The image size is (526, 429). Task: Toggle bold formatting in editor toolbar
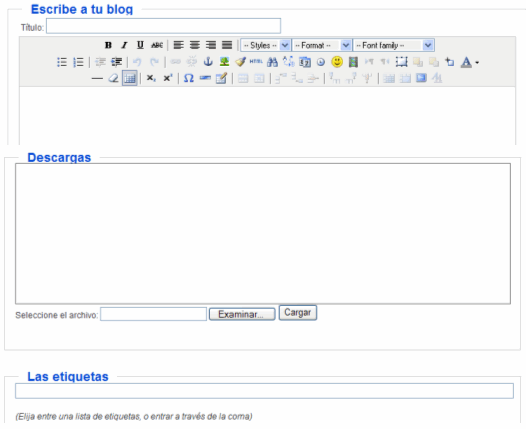click(x=108, y=45)
